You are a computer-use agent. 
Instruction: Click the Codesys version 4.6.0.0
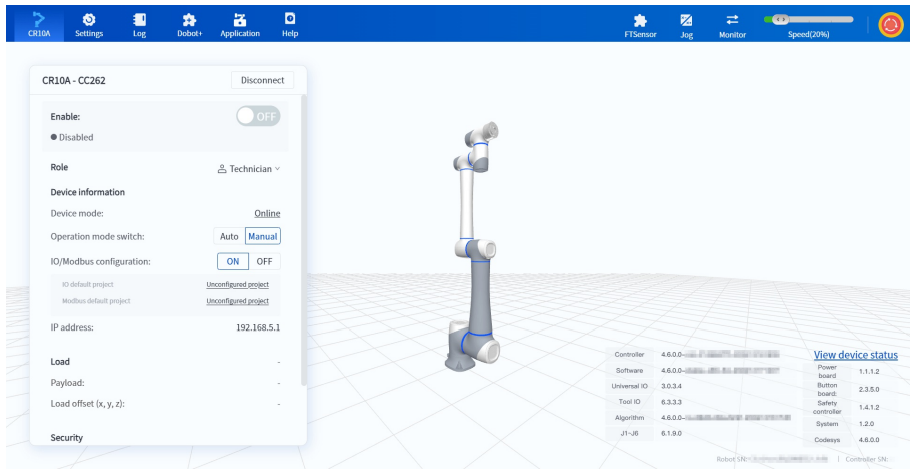[869, 440]
